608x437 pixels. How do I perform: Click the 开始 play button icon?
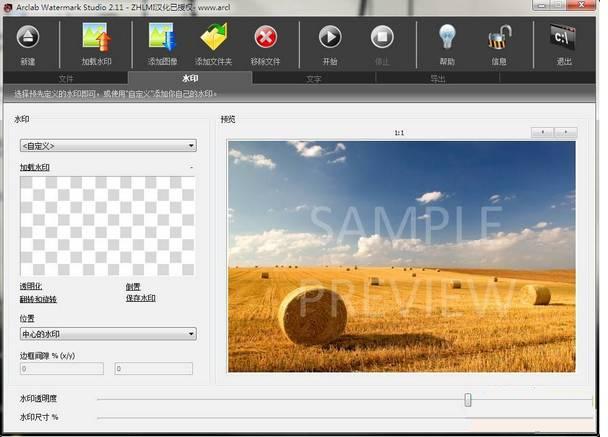coord(330,37)
